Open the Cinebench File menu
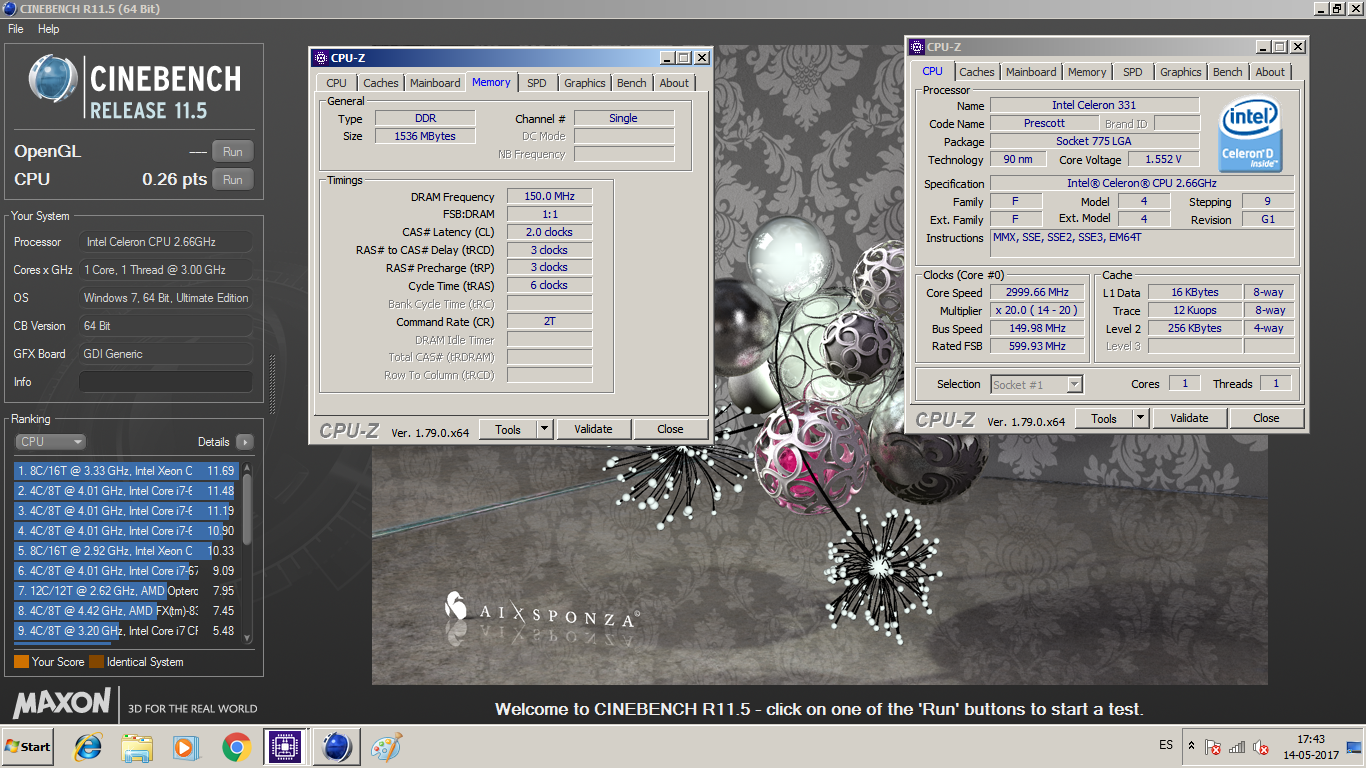1366x768 pixels. (x=15, y=29)
